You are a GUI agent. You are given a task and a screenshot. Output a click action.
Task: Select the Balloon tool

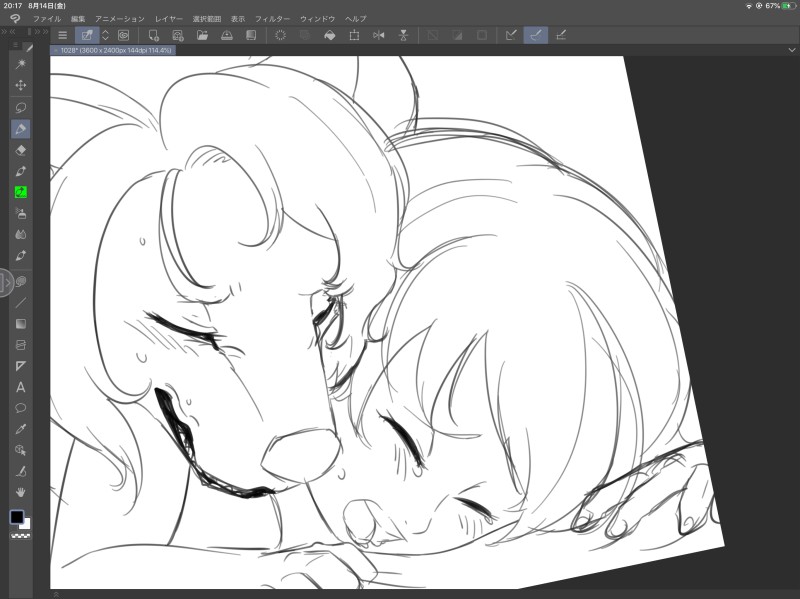click(21, 408)
